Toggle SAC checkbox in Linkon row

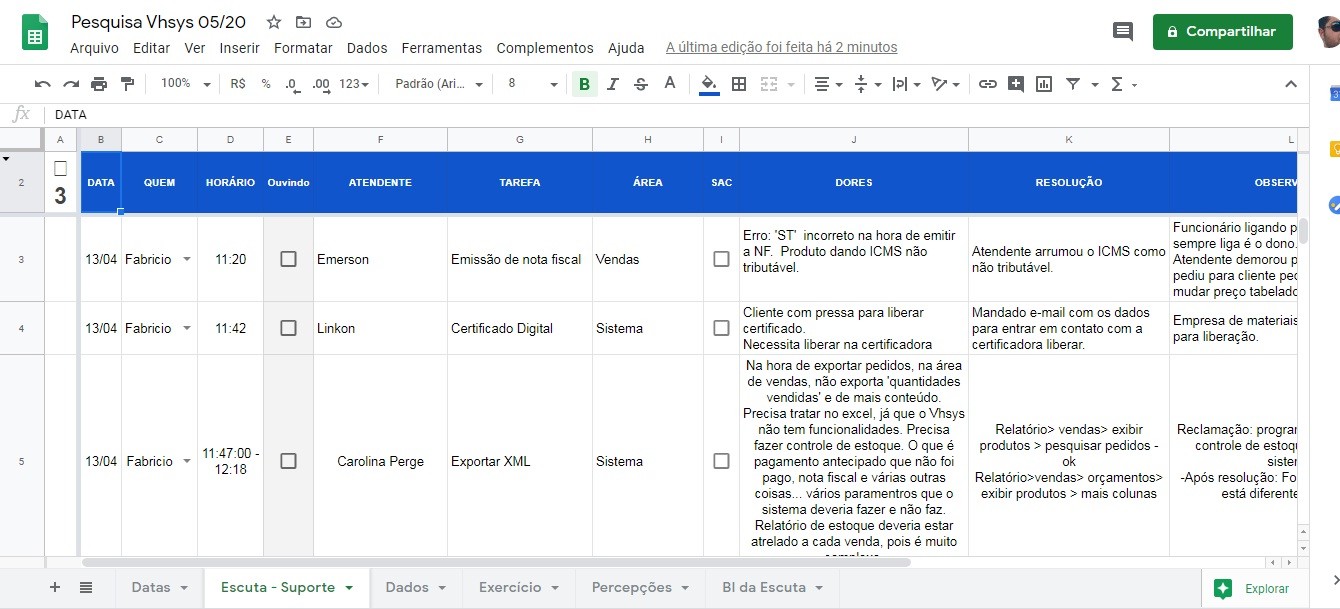[x=721, y=328]
